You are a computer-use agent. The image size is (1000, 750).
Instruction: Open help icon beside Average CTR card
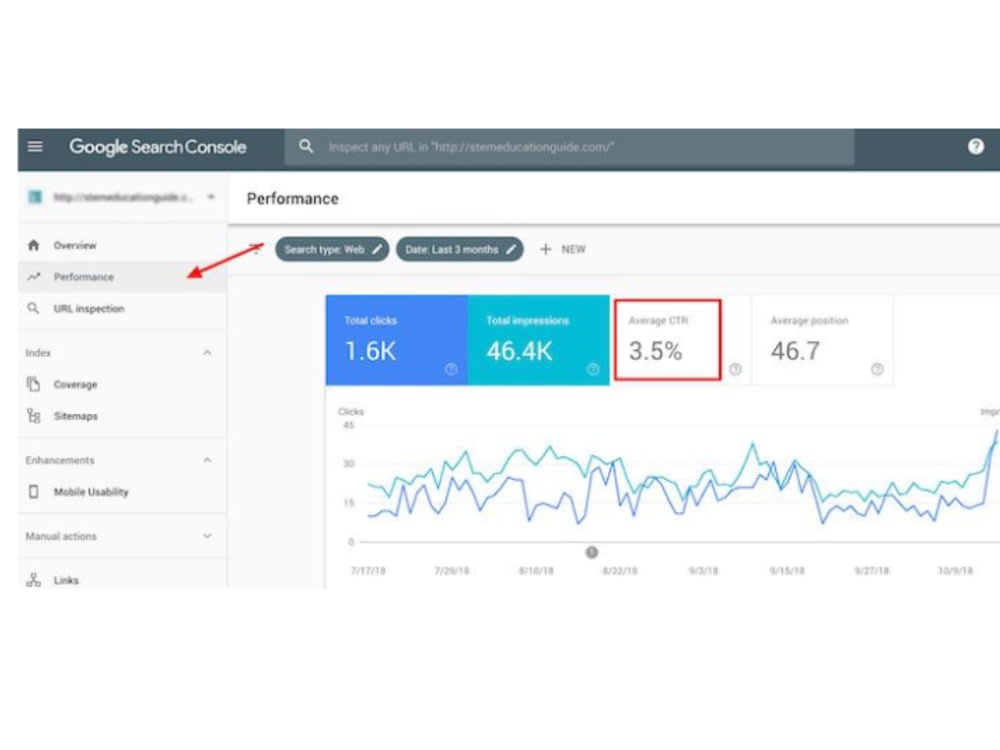coord(735,369)
